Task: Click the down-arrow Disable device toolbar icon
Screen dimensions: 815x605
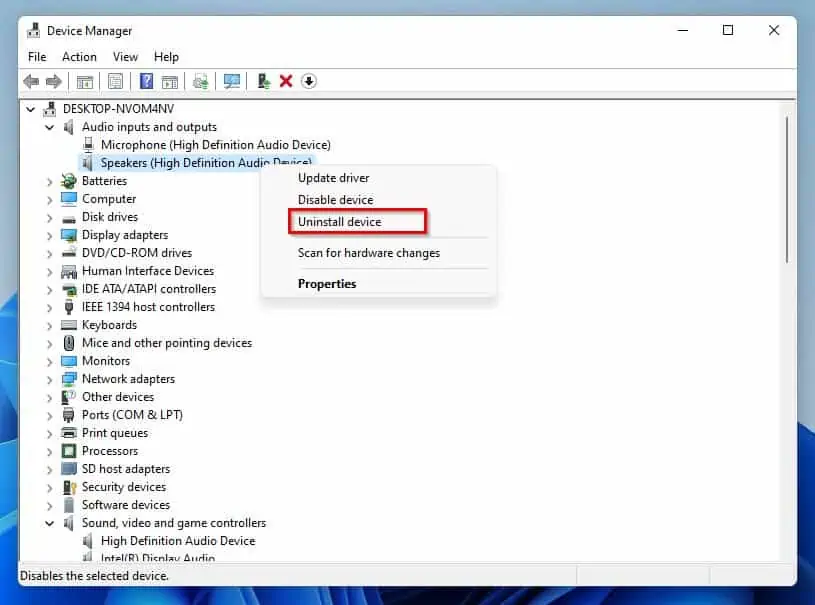Action: (309, 81)
